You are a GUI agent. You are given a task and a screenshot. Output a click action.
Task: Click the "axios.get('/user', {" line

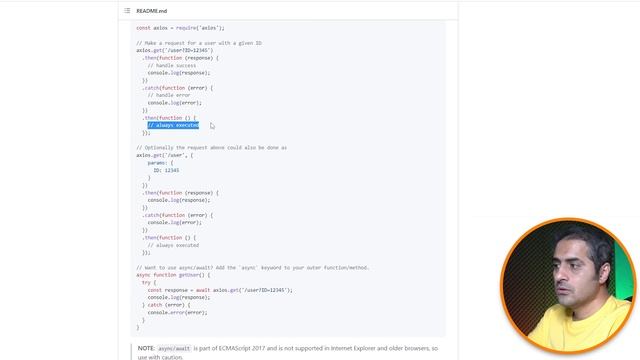pos(164,155)
